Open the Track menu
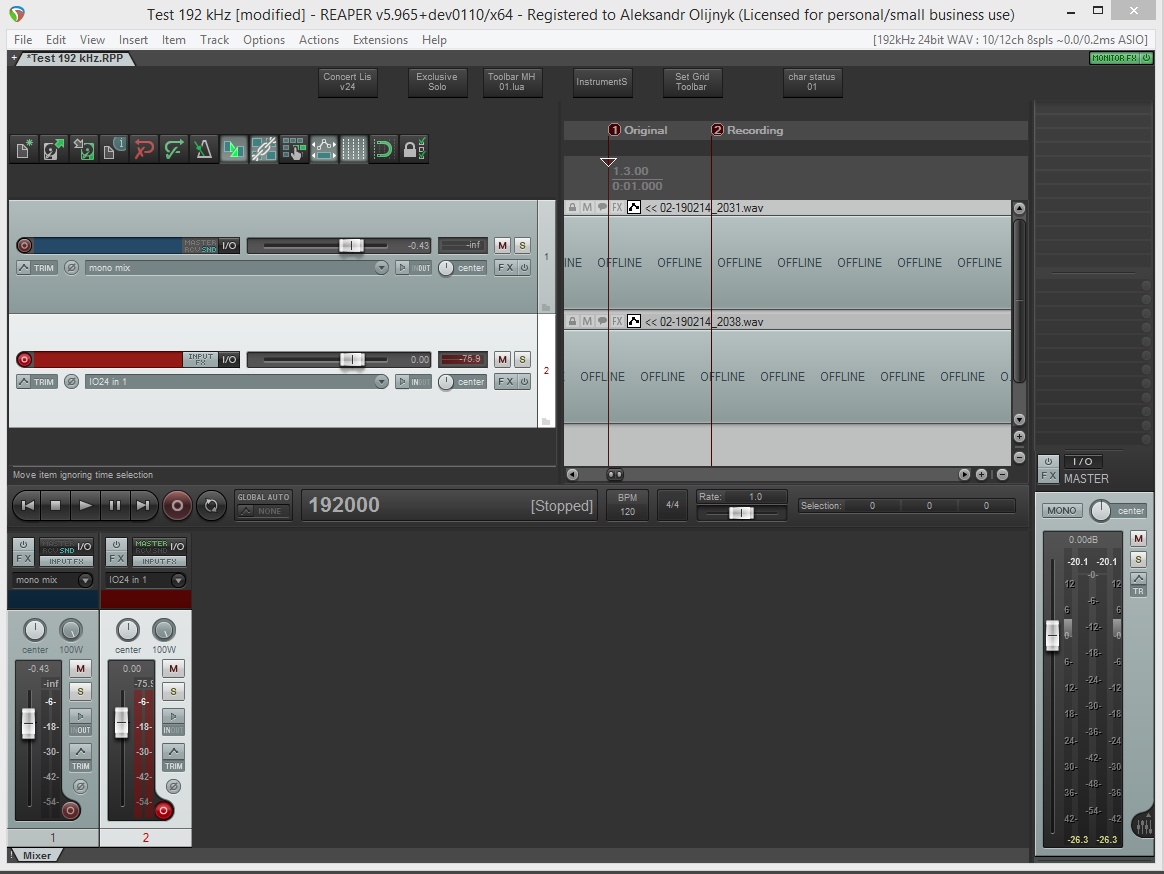This screenshot has width=1164, height=874. coord(215,40)
